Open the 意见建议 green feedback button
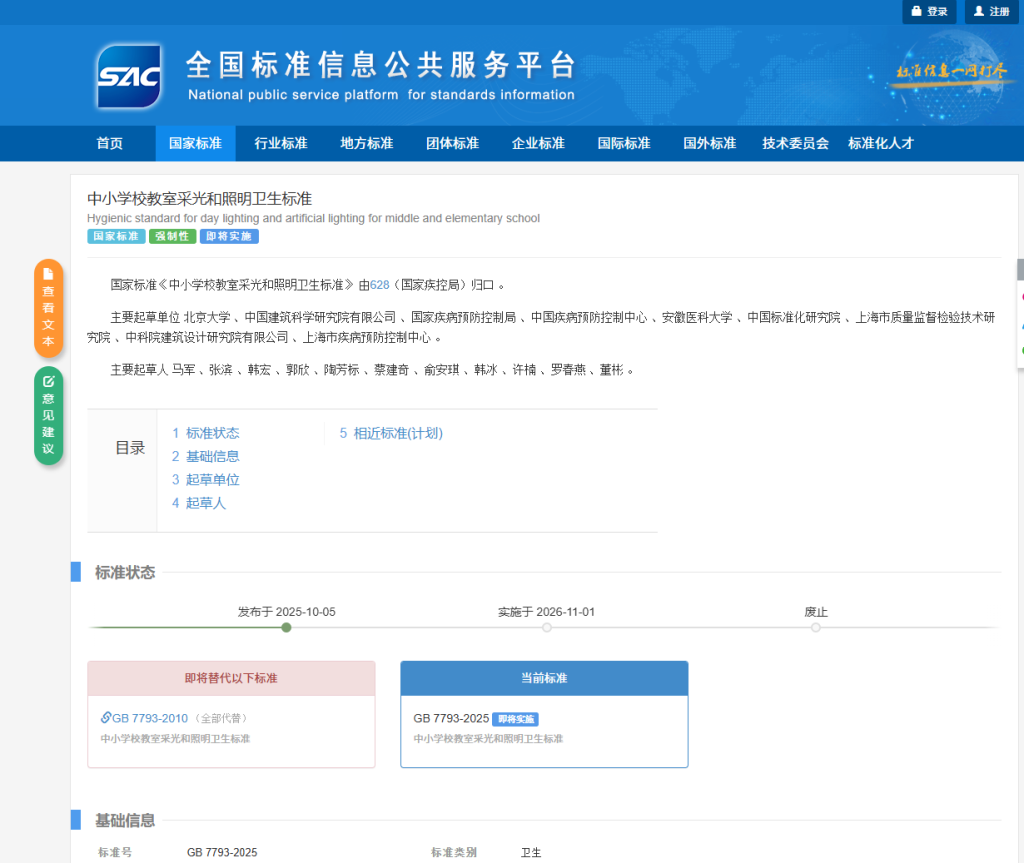The image size is (1024, 863). pos(48,415)
